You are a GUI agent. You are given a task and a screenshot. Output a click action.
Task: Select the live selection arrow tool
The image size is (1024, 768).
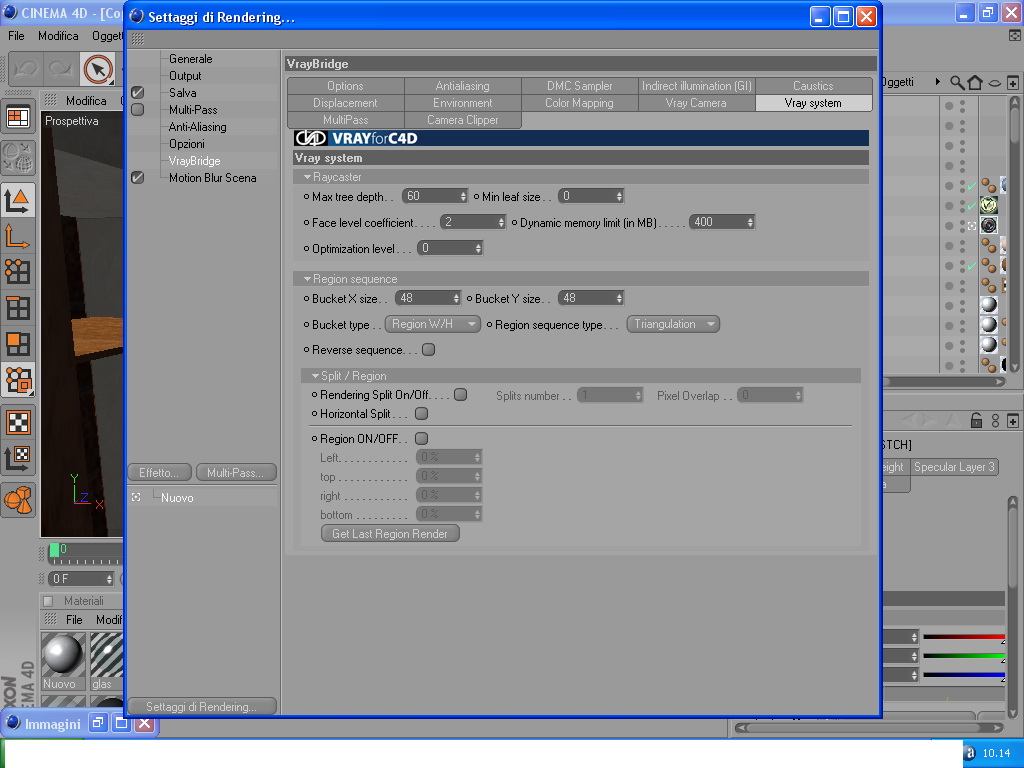pyautogui.click(x=98, y=69)
